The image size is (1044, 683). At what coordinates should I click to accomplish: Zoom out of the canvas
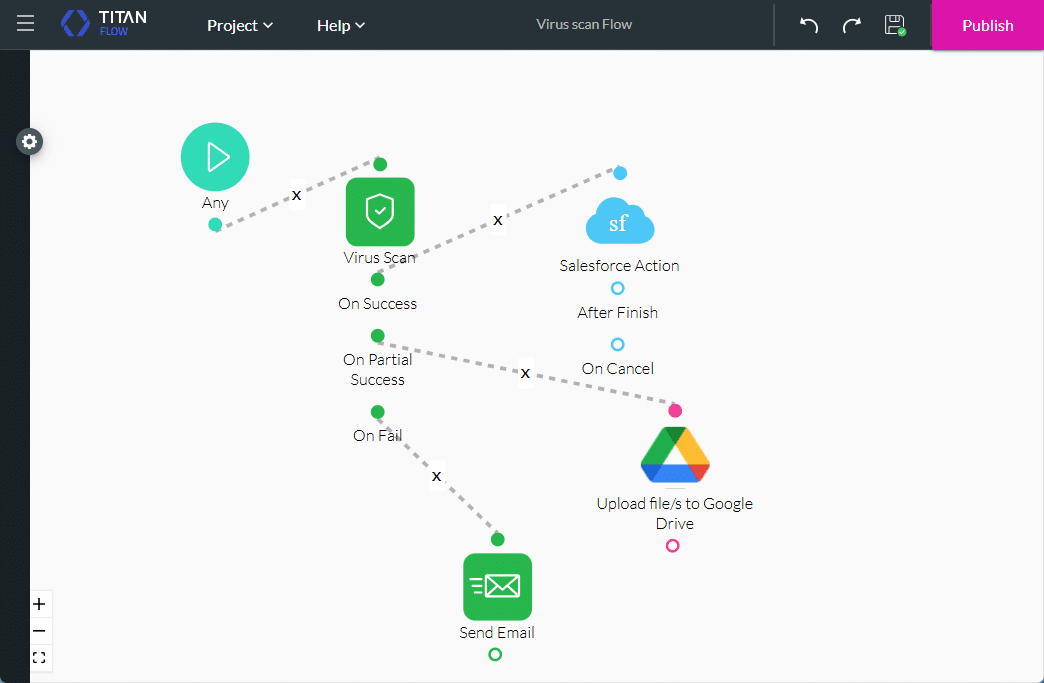tap(39, 631)
